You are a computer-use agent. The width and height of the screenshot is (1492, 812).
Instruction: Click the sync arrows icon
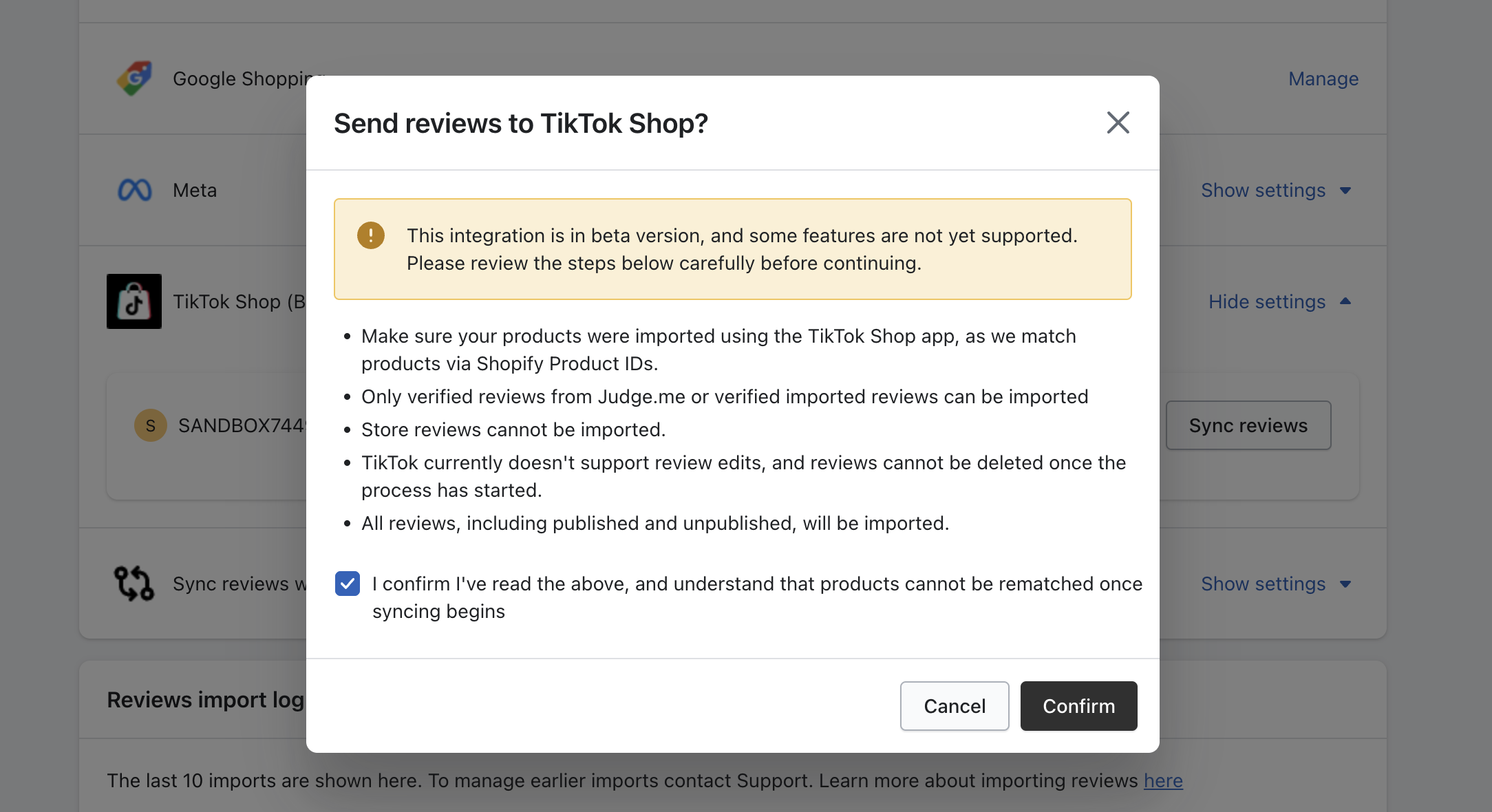coord(134,584)
